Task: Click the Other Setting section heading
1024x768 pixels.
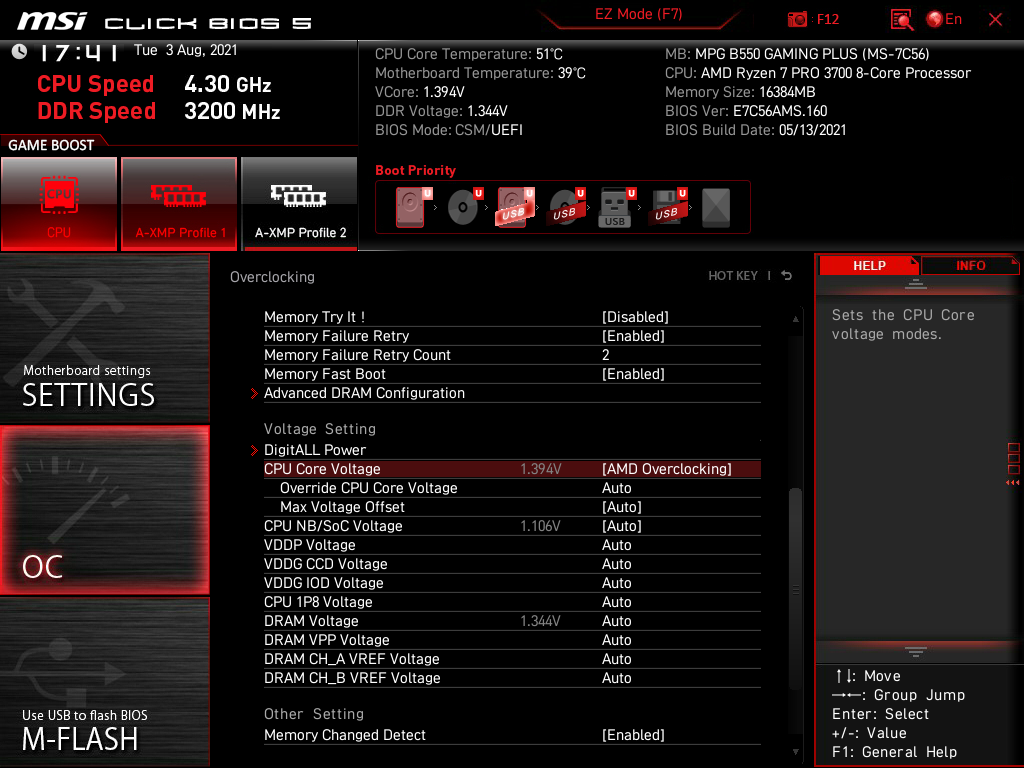Action: coord(314,714)
